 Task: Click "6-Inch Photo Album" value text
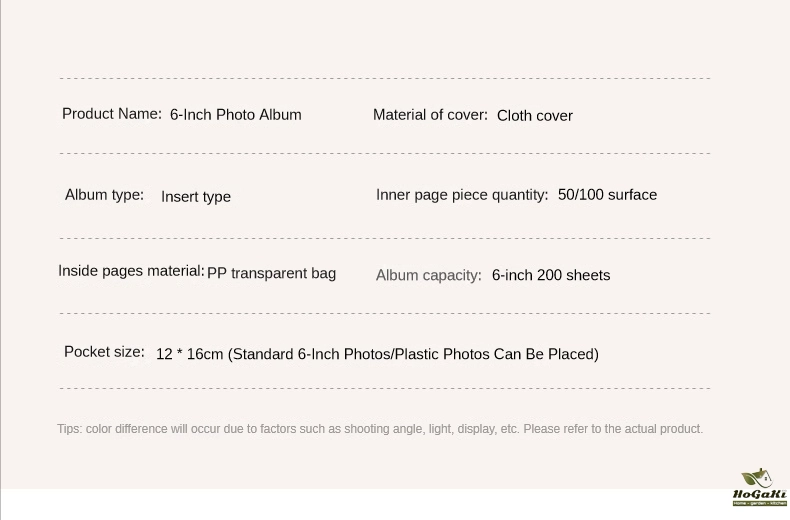point(235,115)
